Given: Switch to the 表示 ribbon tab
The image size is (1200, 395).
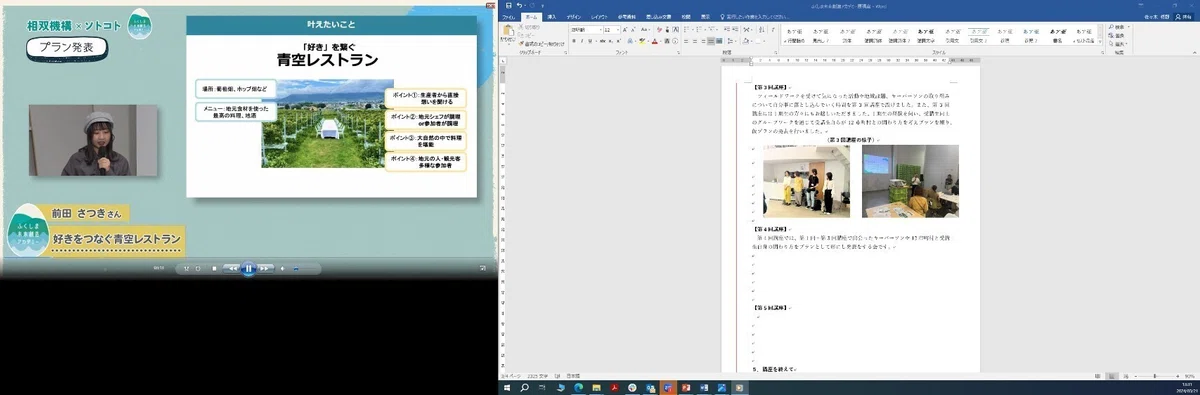Looking at the screenshot, I should (x=705, y=17).
